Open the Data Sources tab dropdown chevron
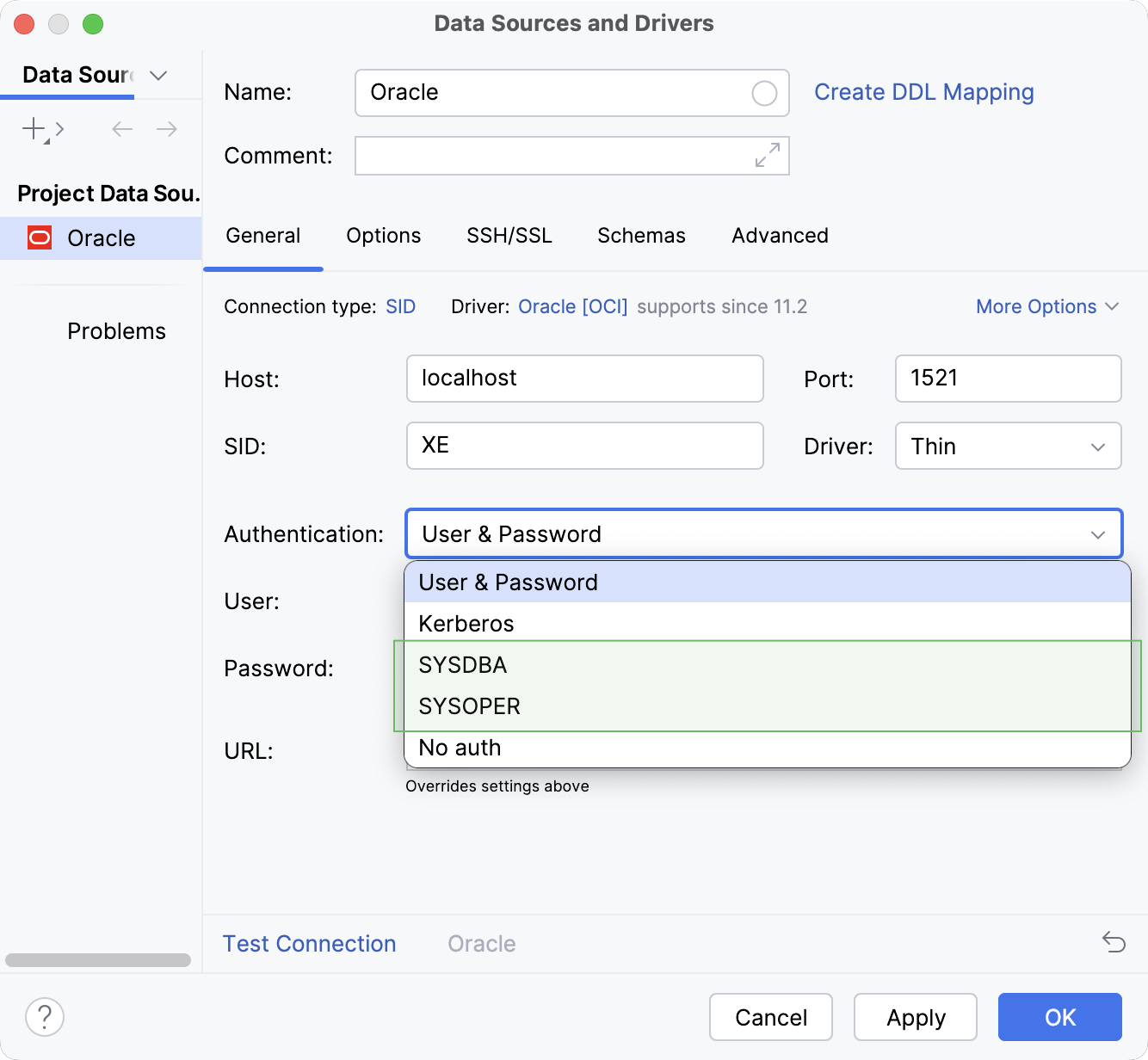 pos(158,75)
